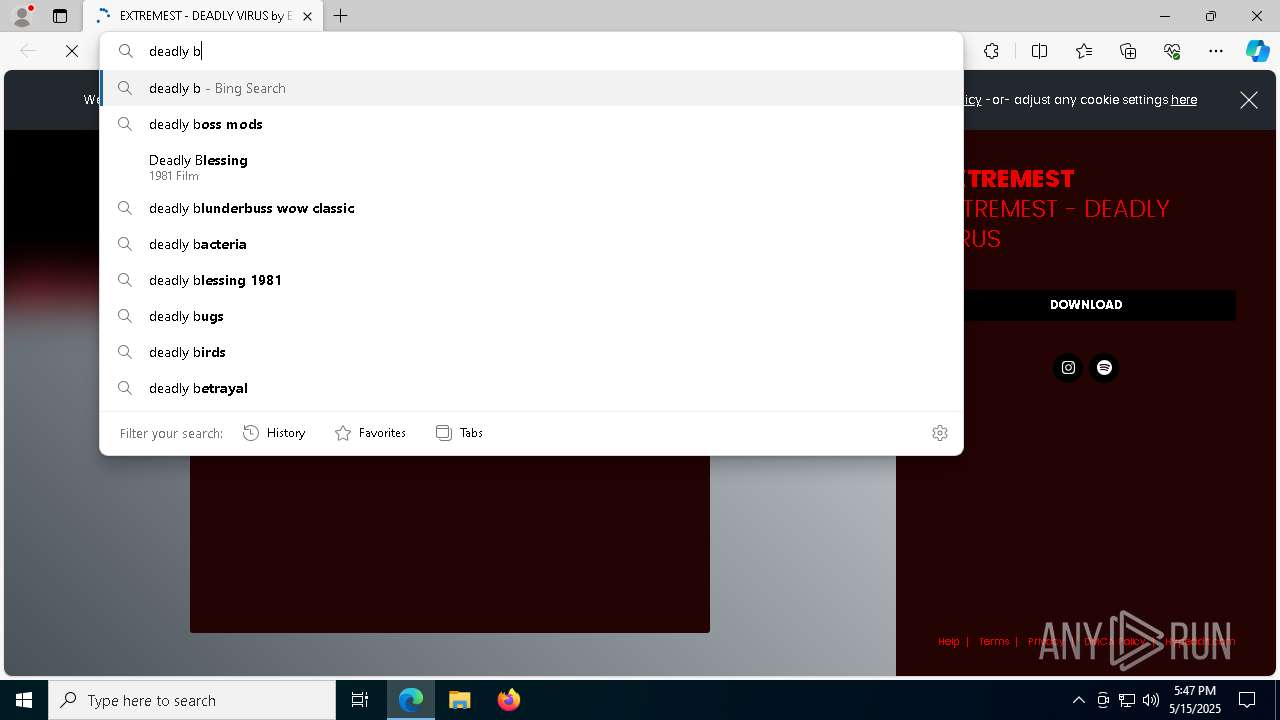This screenshot has width=1280, height=720.
Task: Select the 'deadly birds' suggestion
Action: pos(531,352)
